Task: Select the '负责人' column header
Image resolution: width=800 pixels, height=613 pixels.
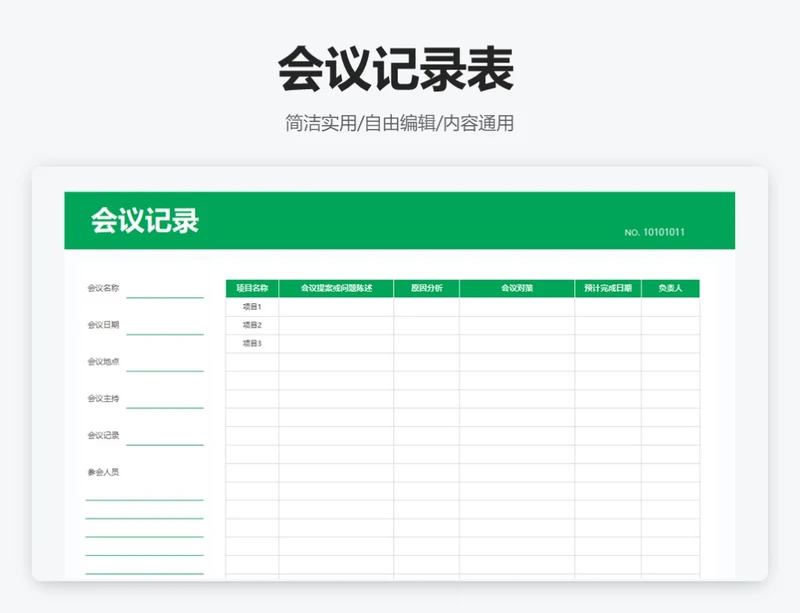Action: click(670, 288)
